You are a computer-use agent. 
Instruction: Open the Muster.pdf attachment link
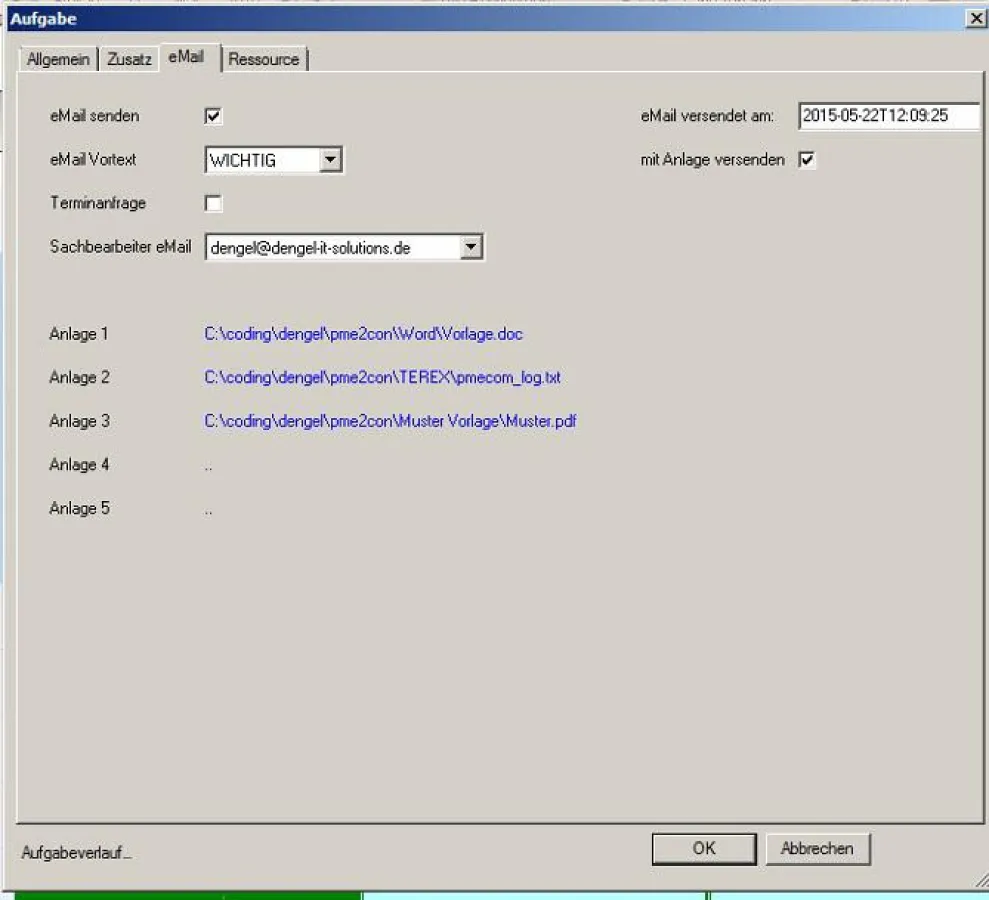coord(390,421)
